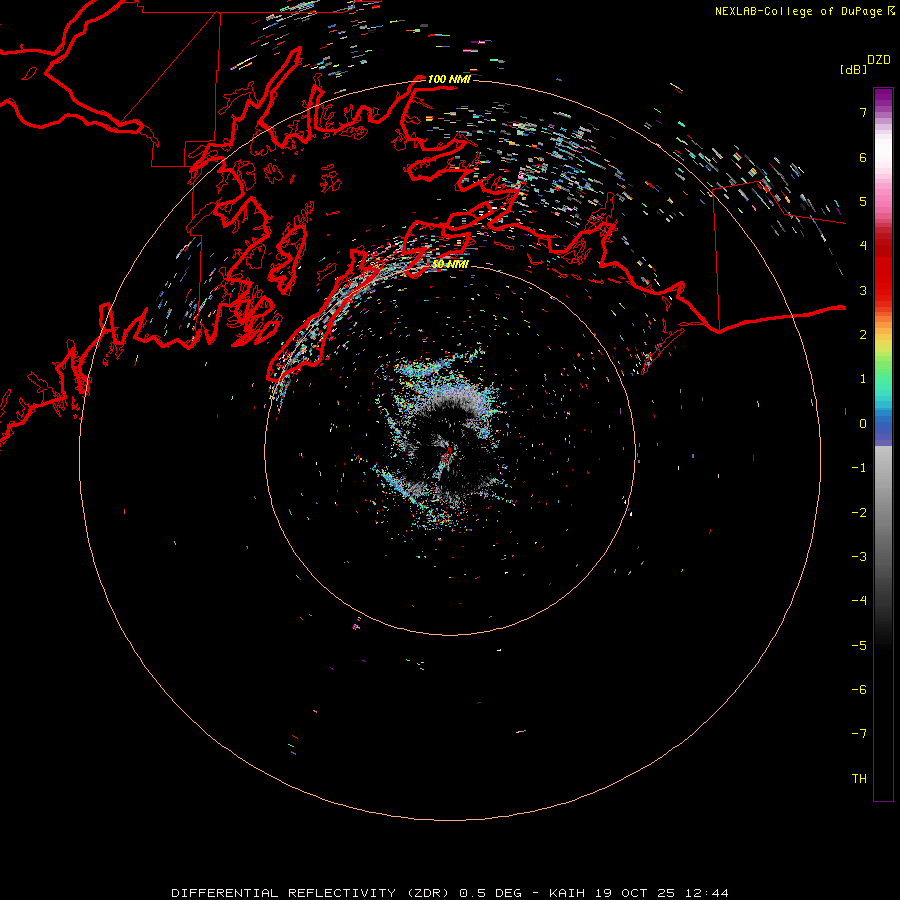Click the NEXLAB-College of DuPage watermark text
Screen dimensions: 900x900
tap(804, 11)
